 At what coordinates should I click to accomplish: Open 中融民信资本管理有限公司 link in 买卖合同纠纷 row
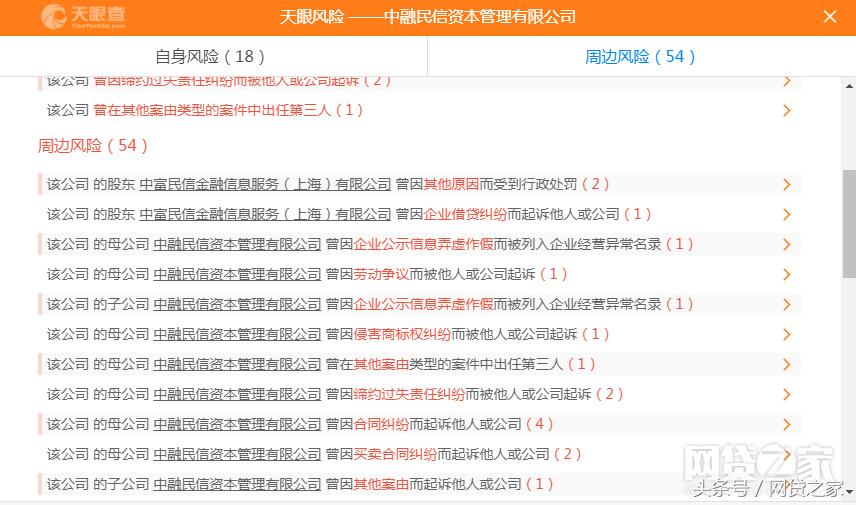(237, 455)
